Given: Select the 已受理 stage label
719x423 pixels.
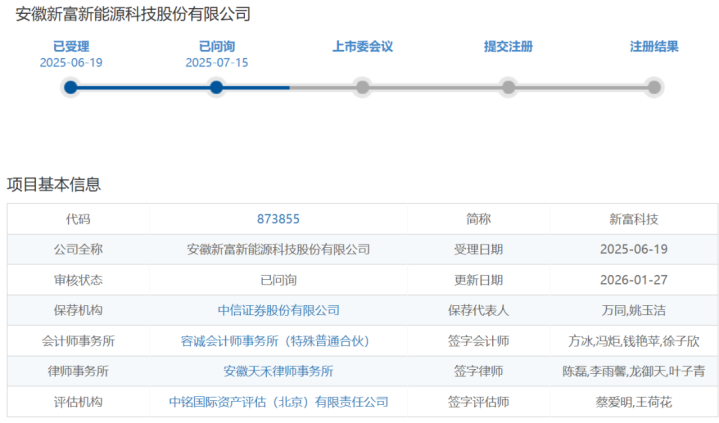Looking at the screenshot, I should click(71, 46).
